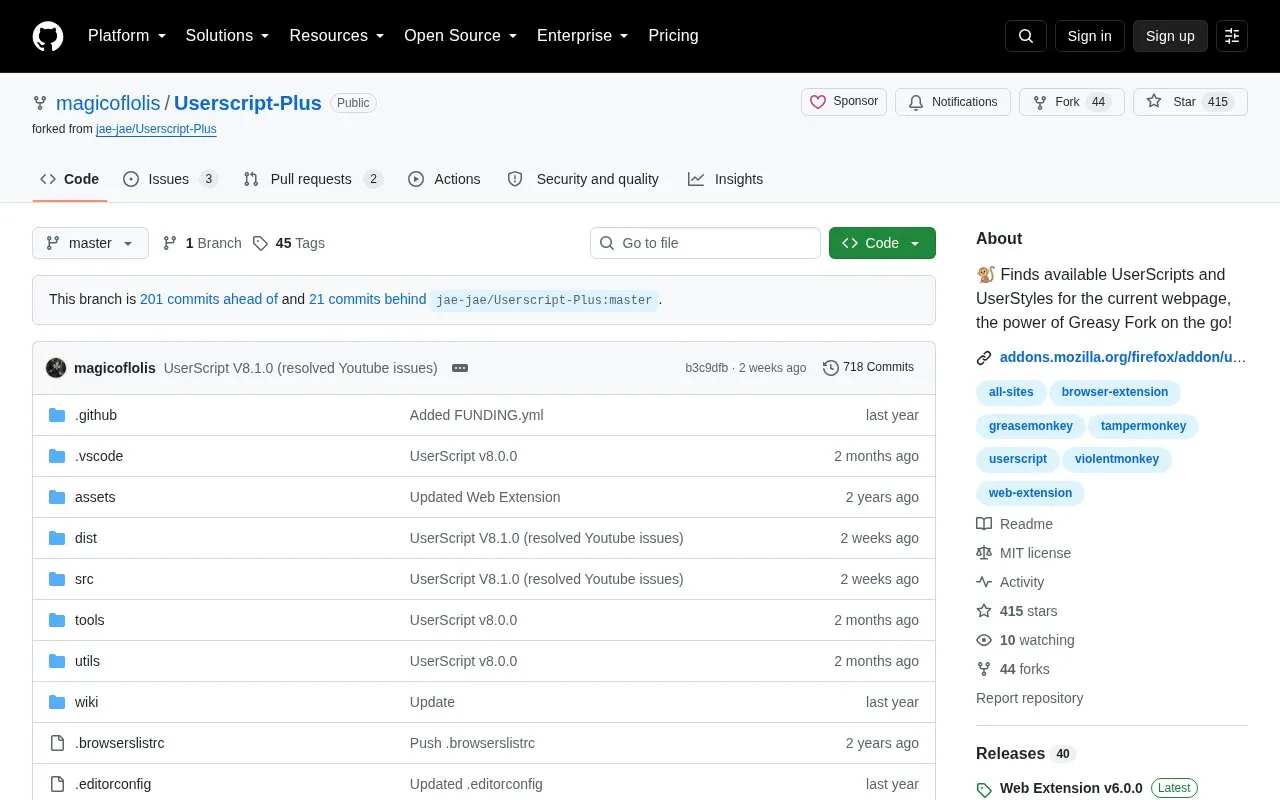This screenshot has height=800, width=1280.
Task: Fork the repository
Action: 1072,102
